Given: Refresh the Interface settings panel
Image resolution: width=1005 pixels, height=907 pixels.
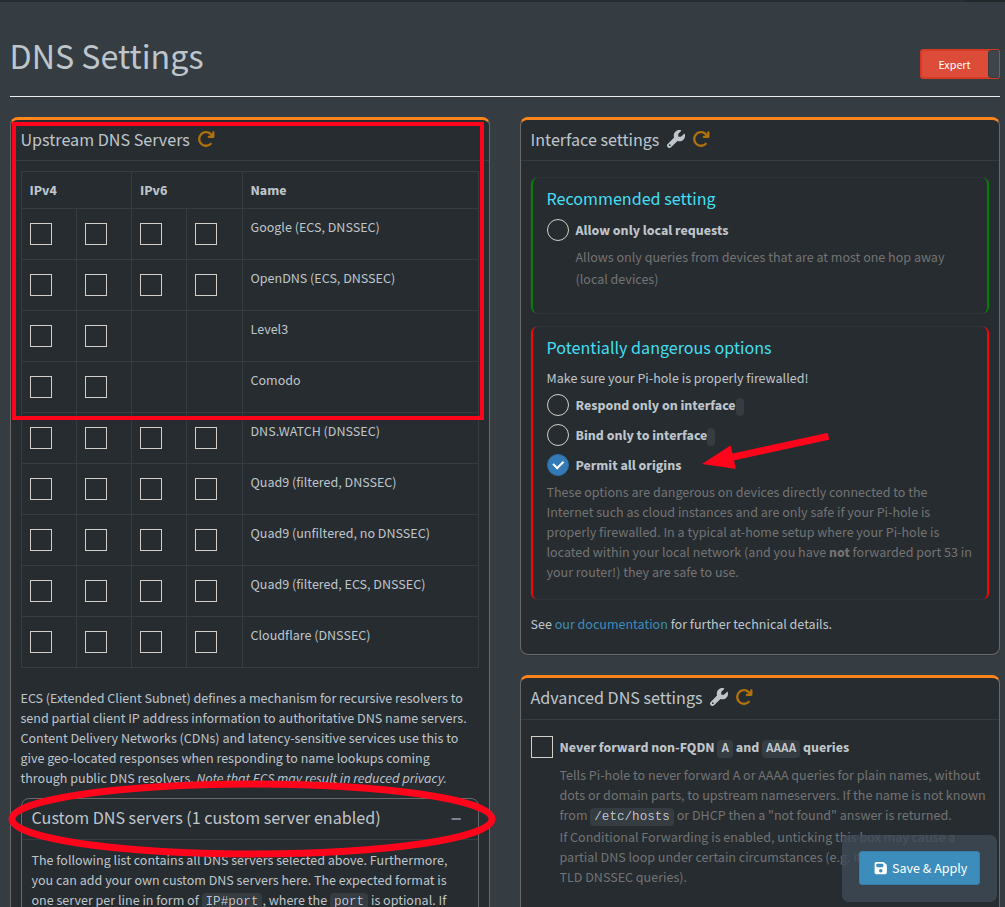Looking at the screenshot, I should [701, 139].
